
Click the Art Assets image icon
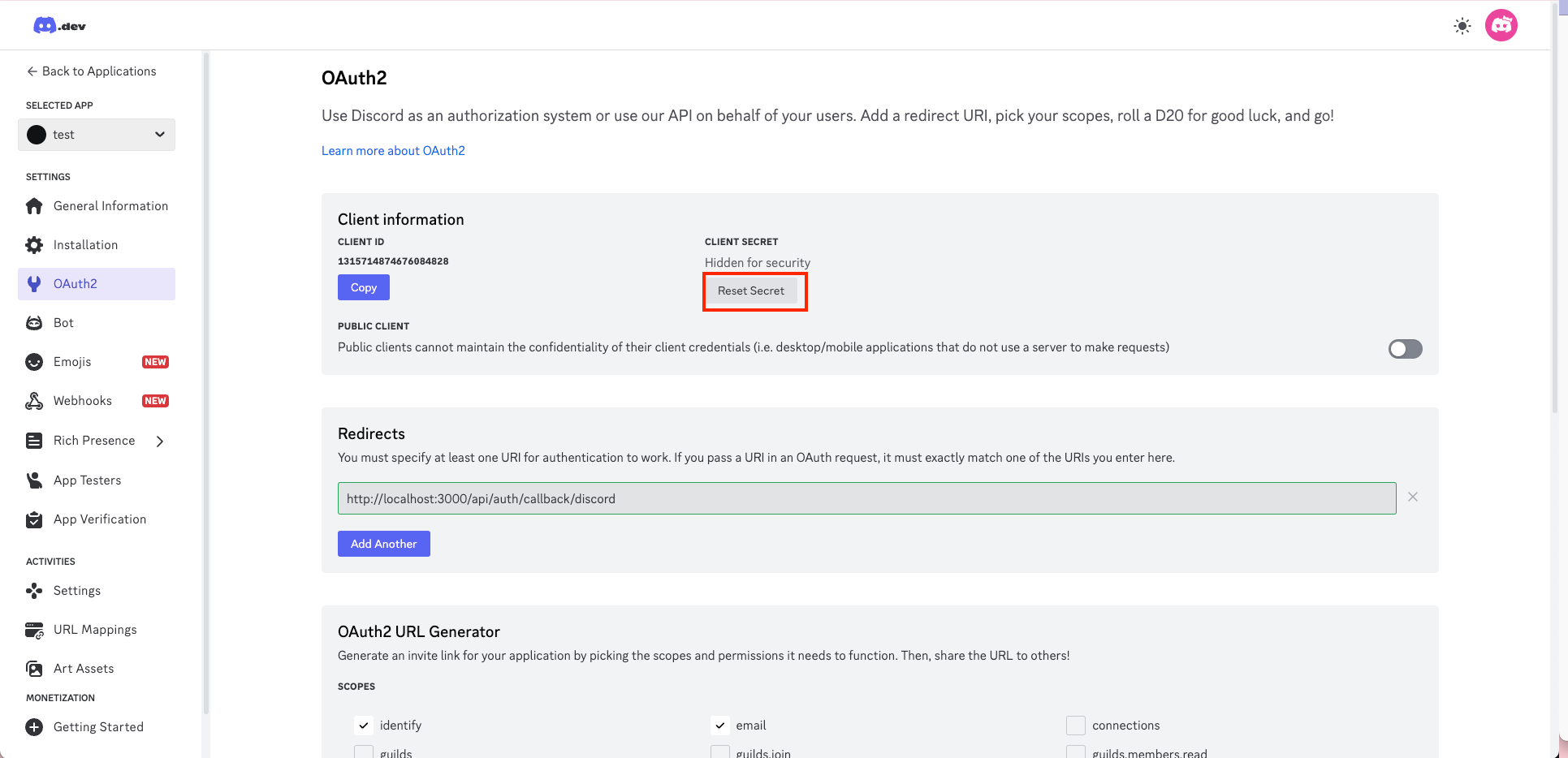click(x=34, y=669)
